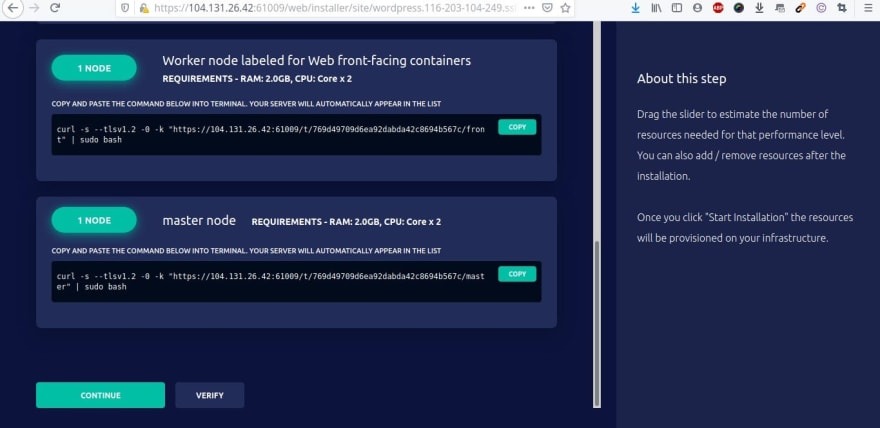880x428 pixels.
Task: Click the CONTINUE button
Action: pos(100,395)
